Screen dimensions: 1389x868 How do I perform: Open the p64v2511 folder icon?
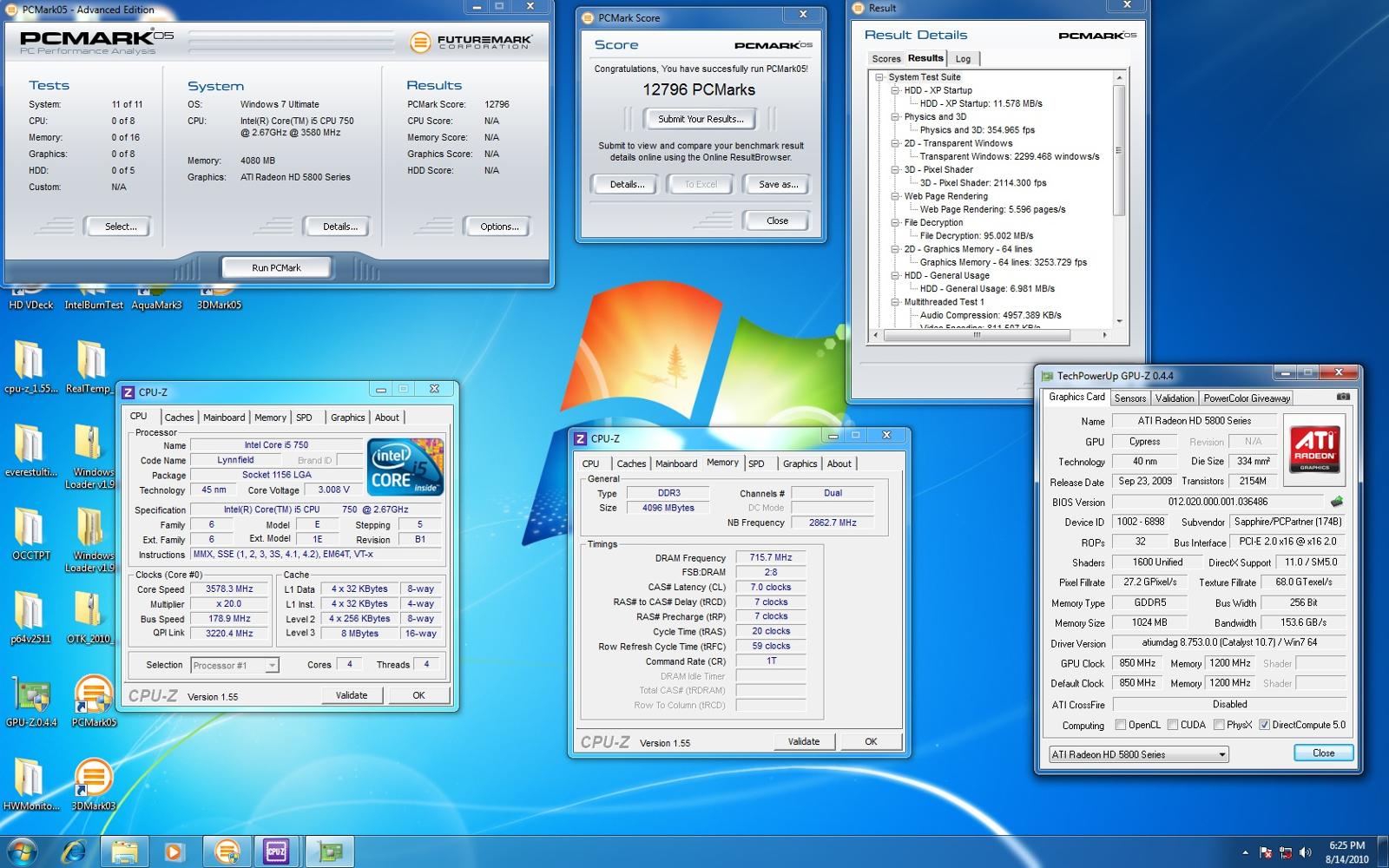pyautogui.click(x=30, y=616)
